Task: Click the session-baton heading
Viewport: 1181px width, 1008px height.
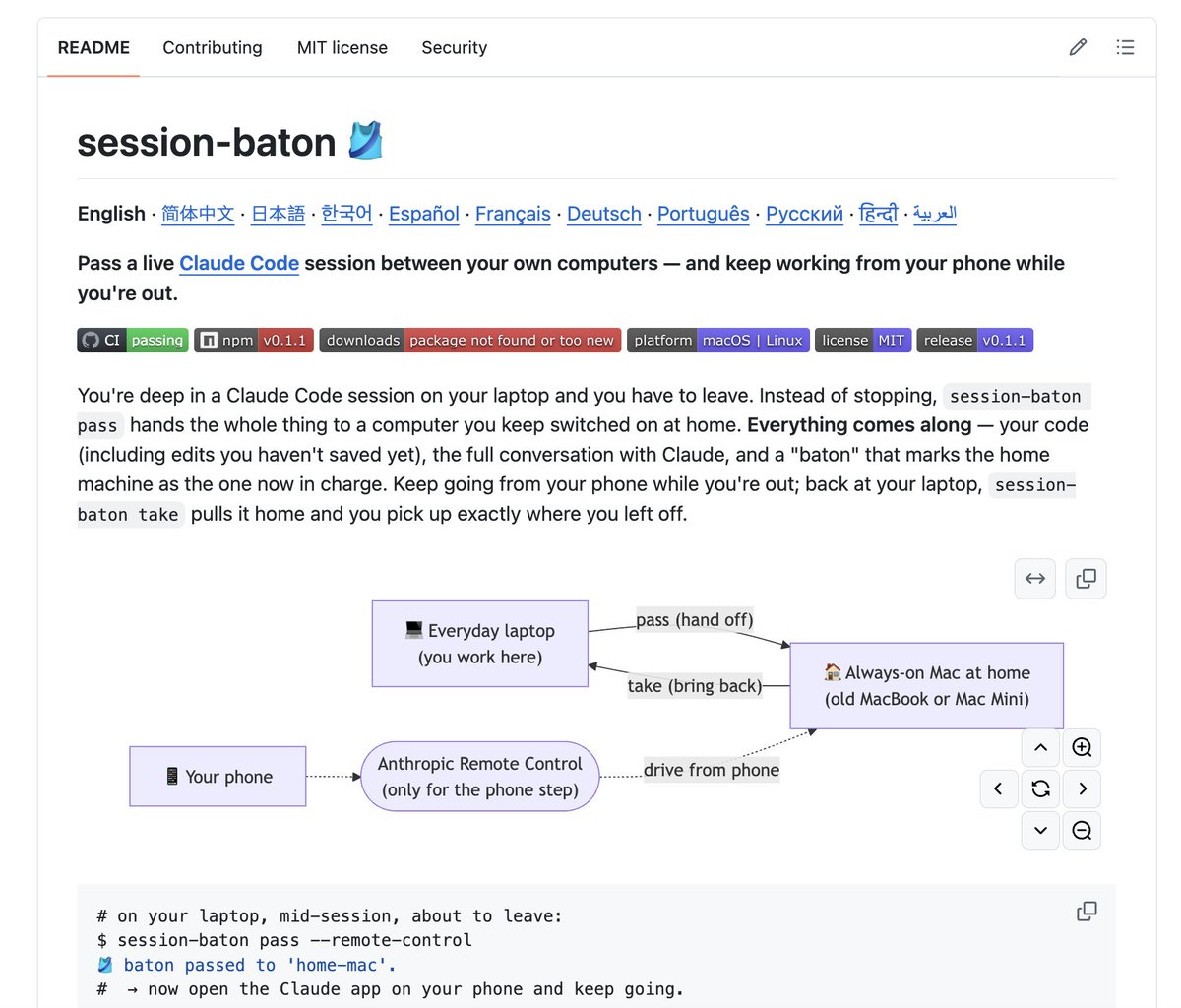Action: click(x=229, y=142)
